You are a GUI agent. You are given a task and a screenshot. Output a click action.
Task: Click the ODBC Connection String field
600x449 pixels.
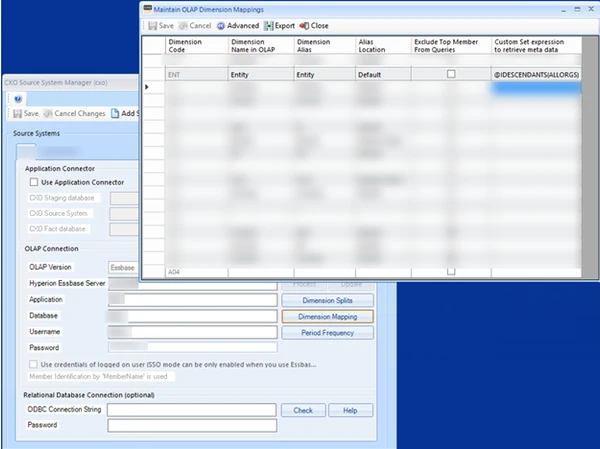click(192, 410)
